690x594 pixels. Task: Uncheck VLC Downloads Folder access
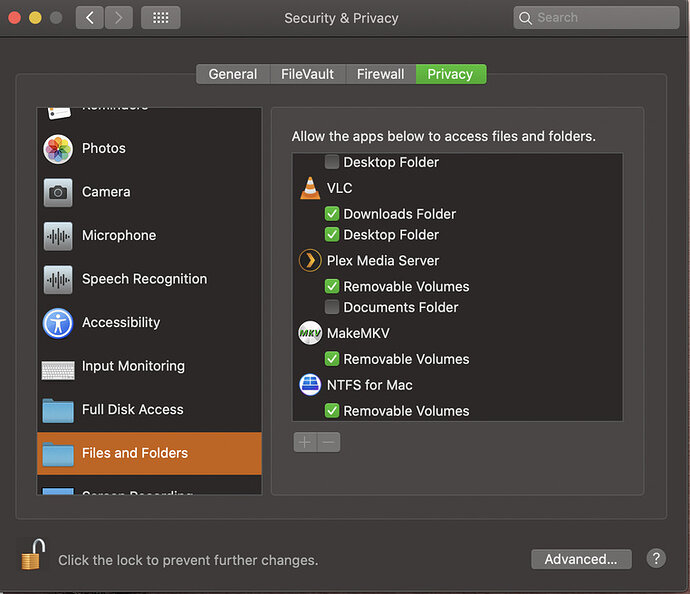point(332,214)
